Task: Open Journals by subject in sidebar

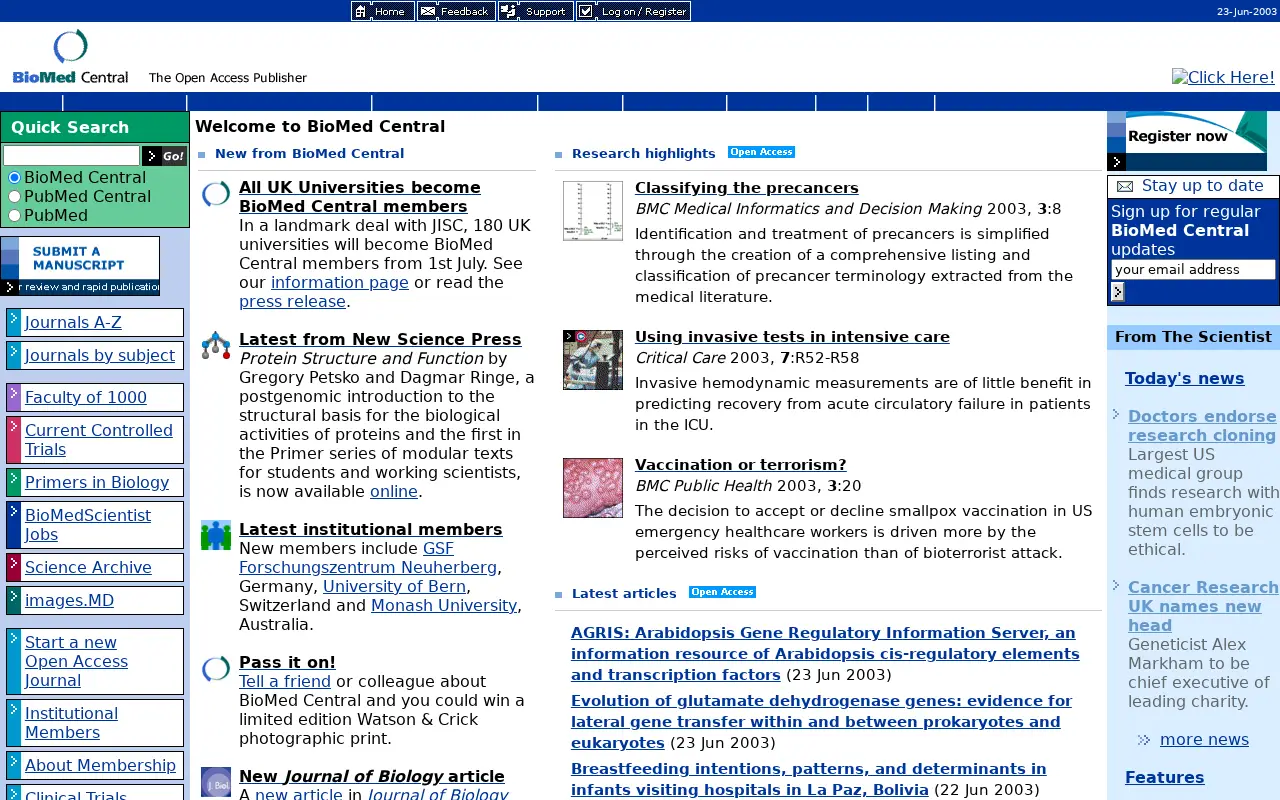Action: coord(100,355)
